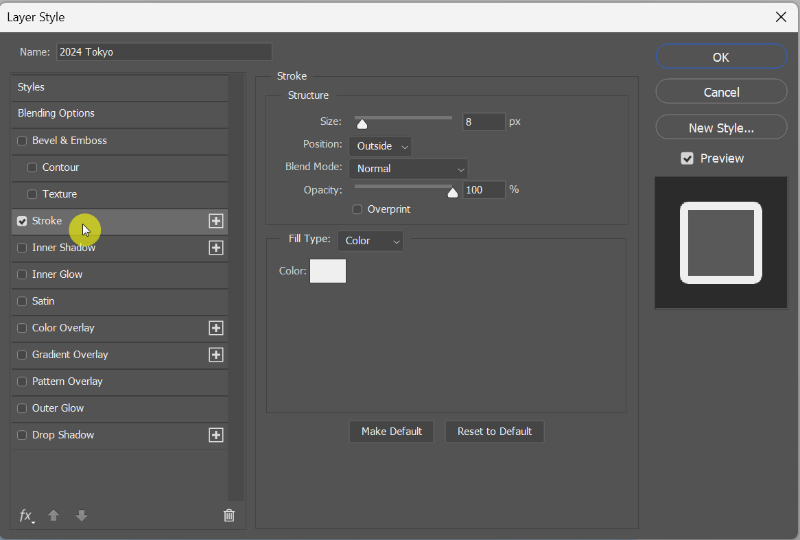Image resolution: width=800 pixels, height=540 pixels.
Task: Click the Reset to Default button
Action: (x=494, y=431)
